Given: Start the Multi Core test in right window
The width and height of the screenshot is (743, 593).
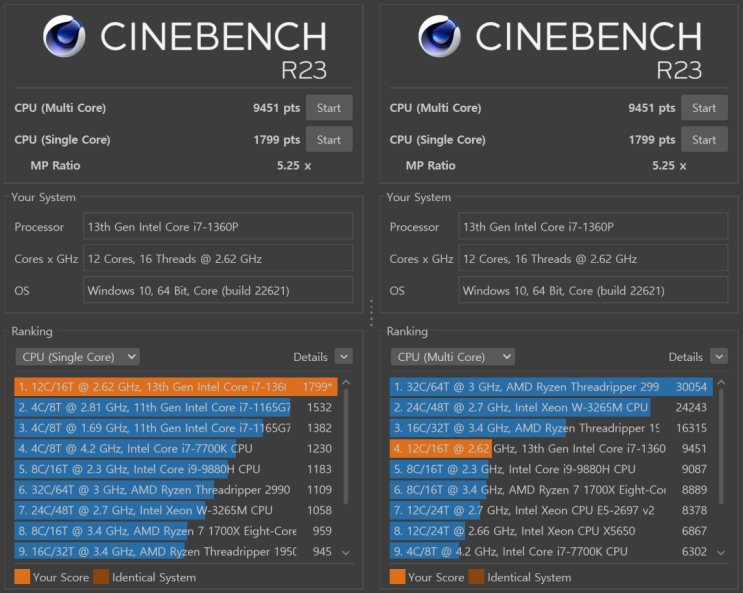Looking at the screenshot, I should point(704,108).
